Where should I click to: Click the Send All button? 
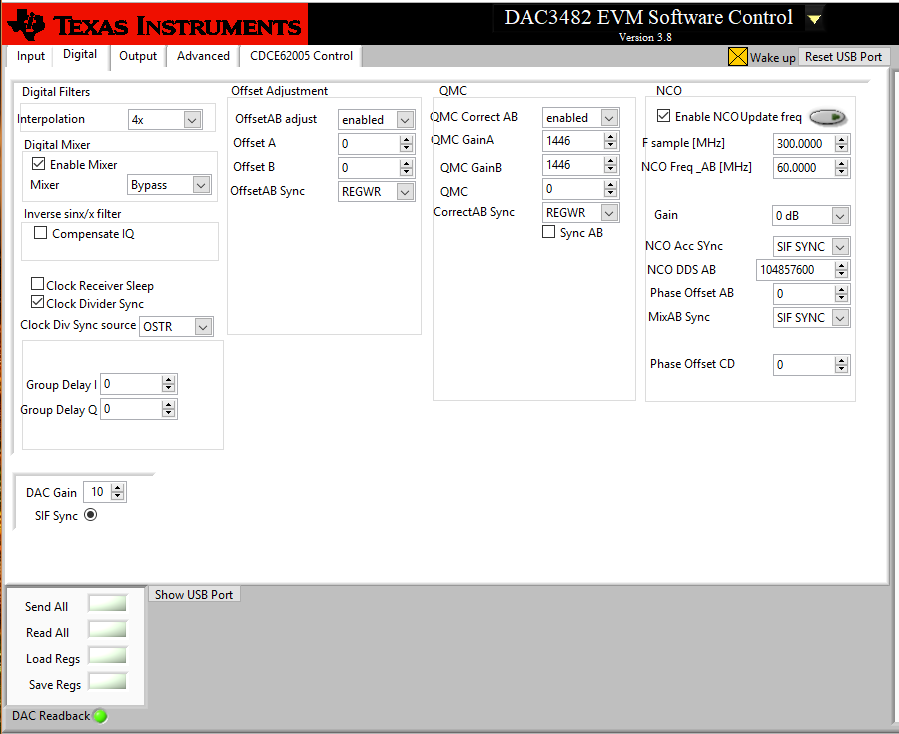coord(107,604)
